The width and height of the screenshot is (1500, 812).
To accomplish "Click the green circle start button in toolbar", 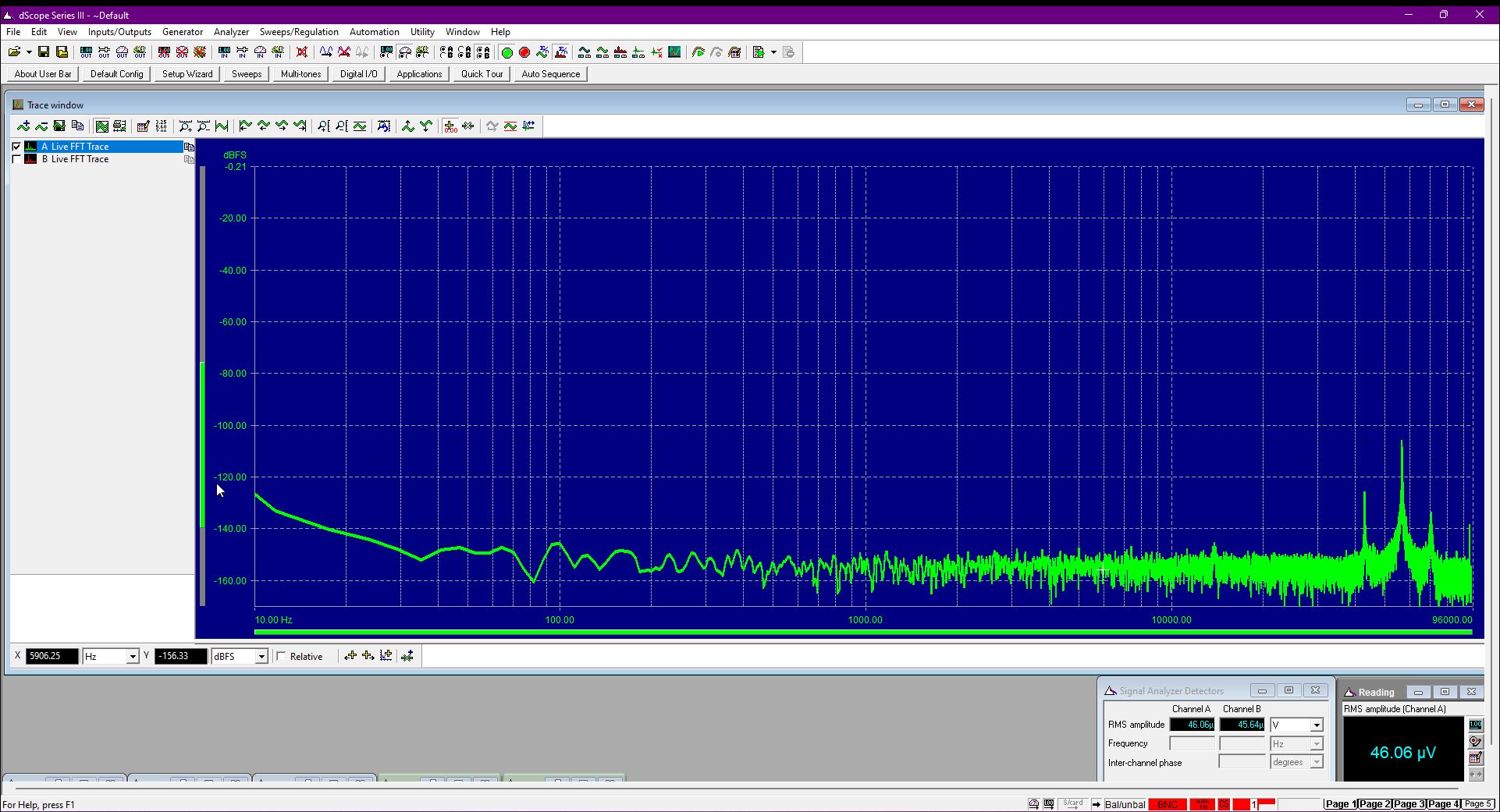I will pos(507,52).
